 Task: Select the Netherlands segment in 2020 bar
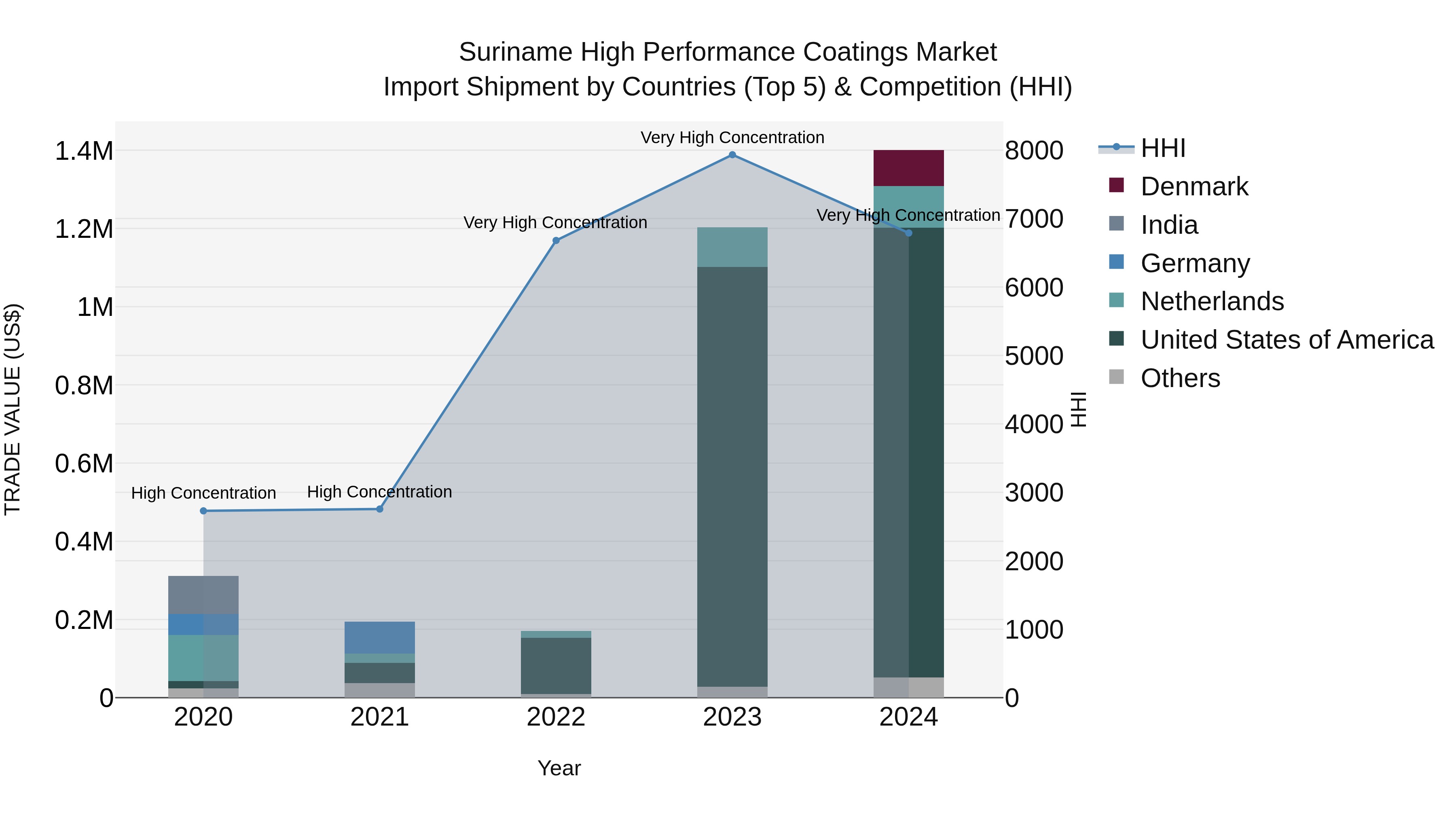tap(203, 658)
